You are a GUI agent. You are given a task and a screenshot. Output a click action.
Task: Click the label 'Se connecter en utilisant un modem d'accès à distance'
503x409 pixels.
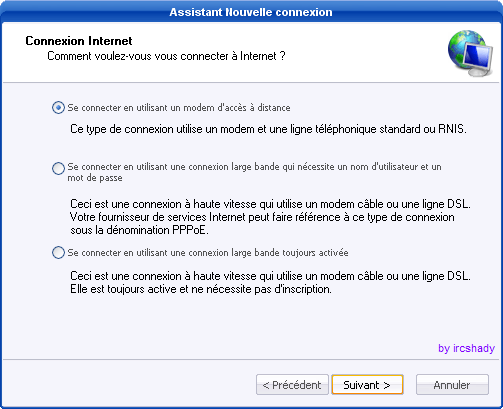click(179, 108)
